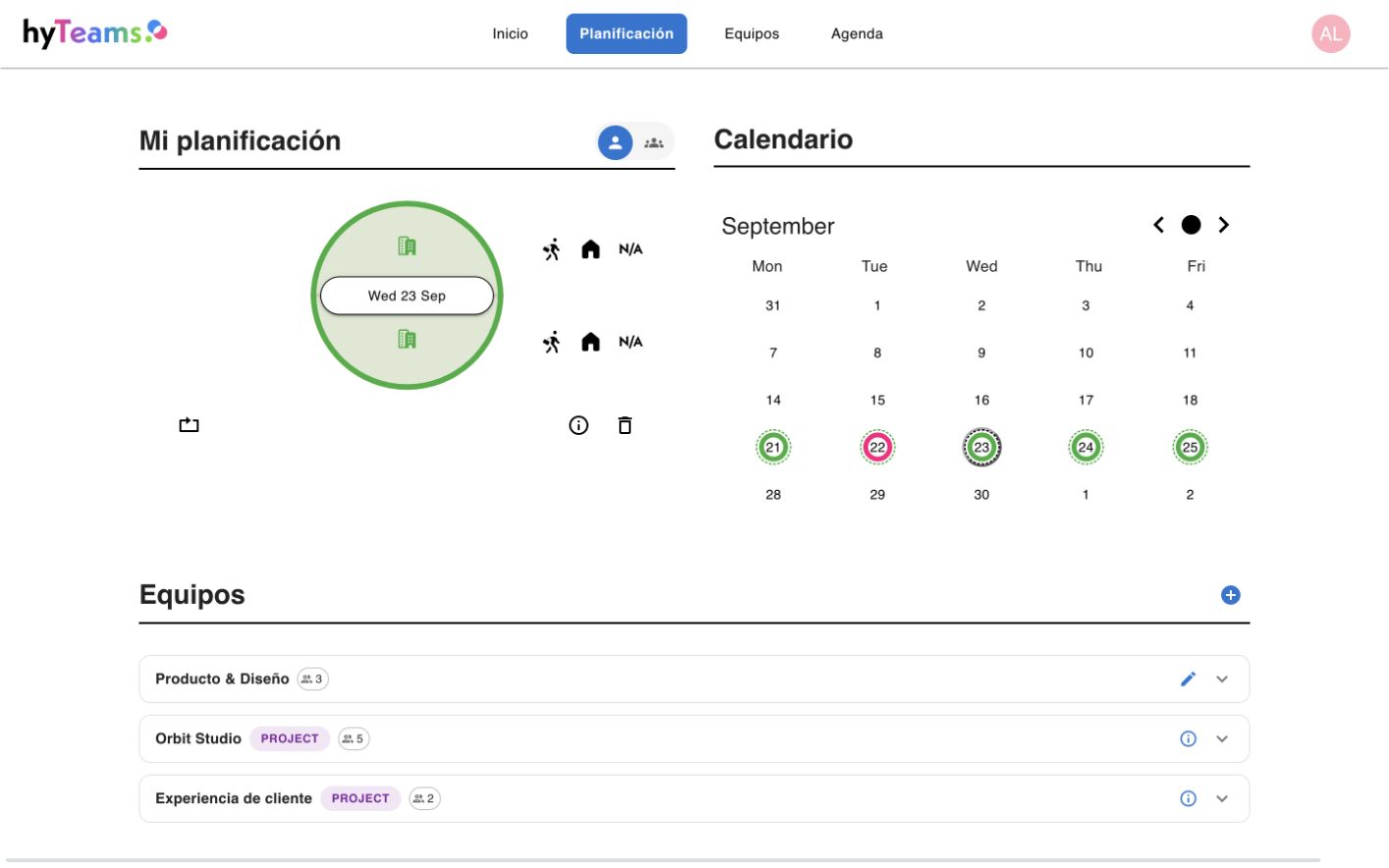This screenshot has width=1389, height=868.
Task: Select September 25 in calendar
Action: click(1190, 447)
